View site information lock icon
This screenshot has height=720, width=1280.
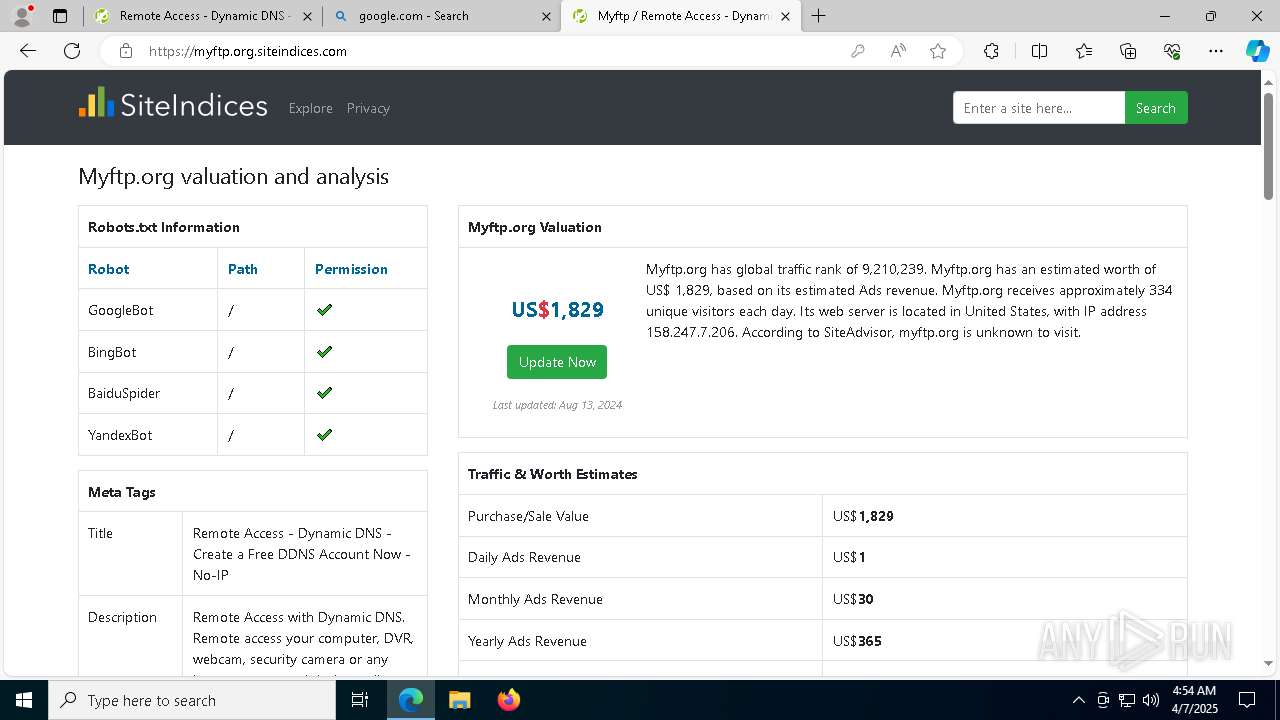coord(126,51)
